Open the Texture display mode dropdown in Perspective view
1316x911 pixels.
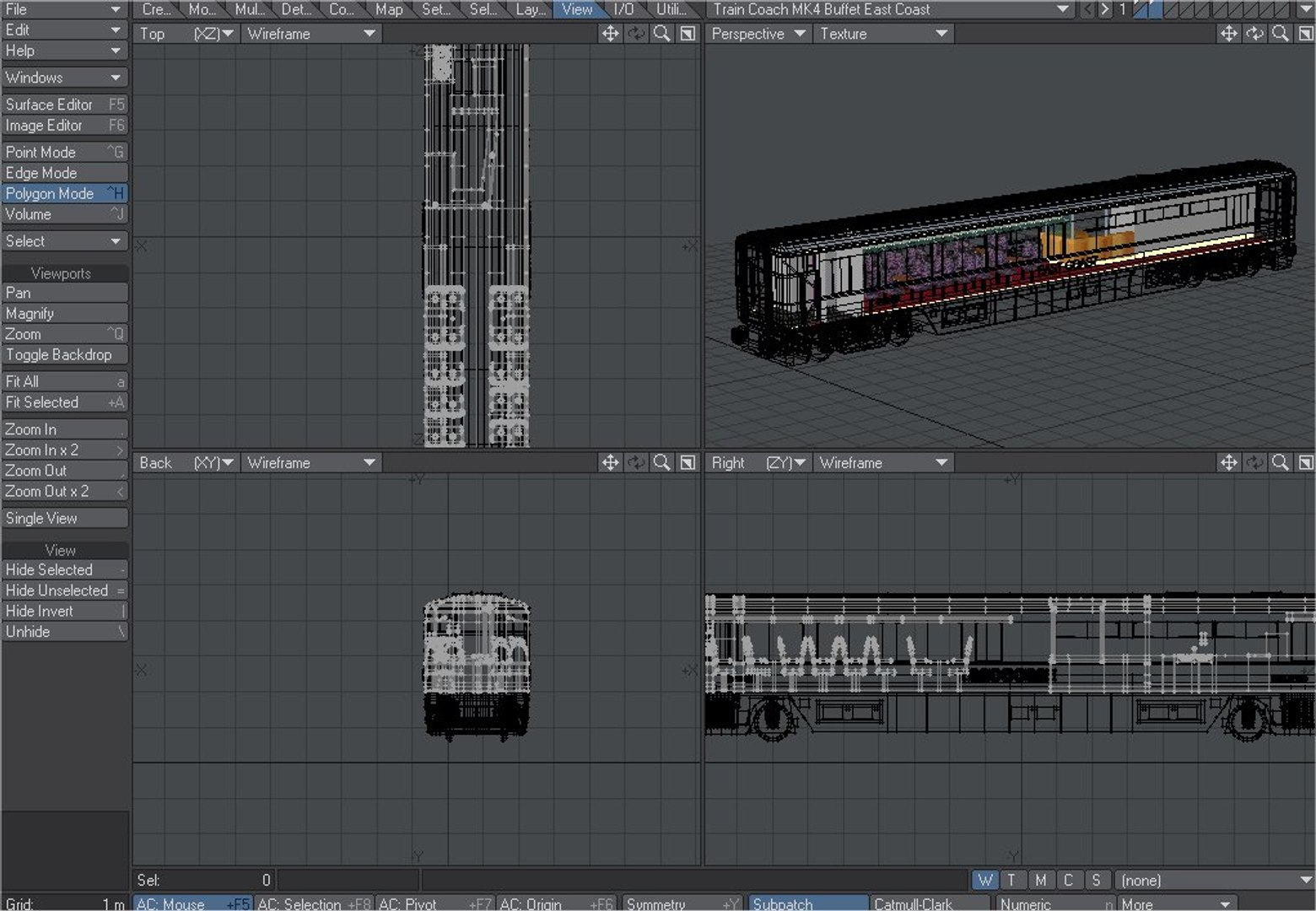click(x=883, y=34)
